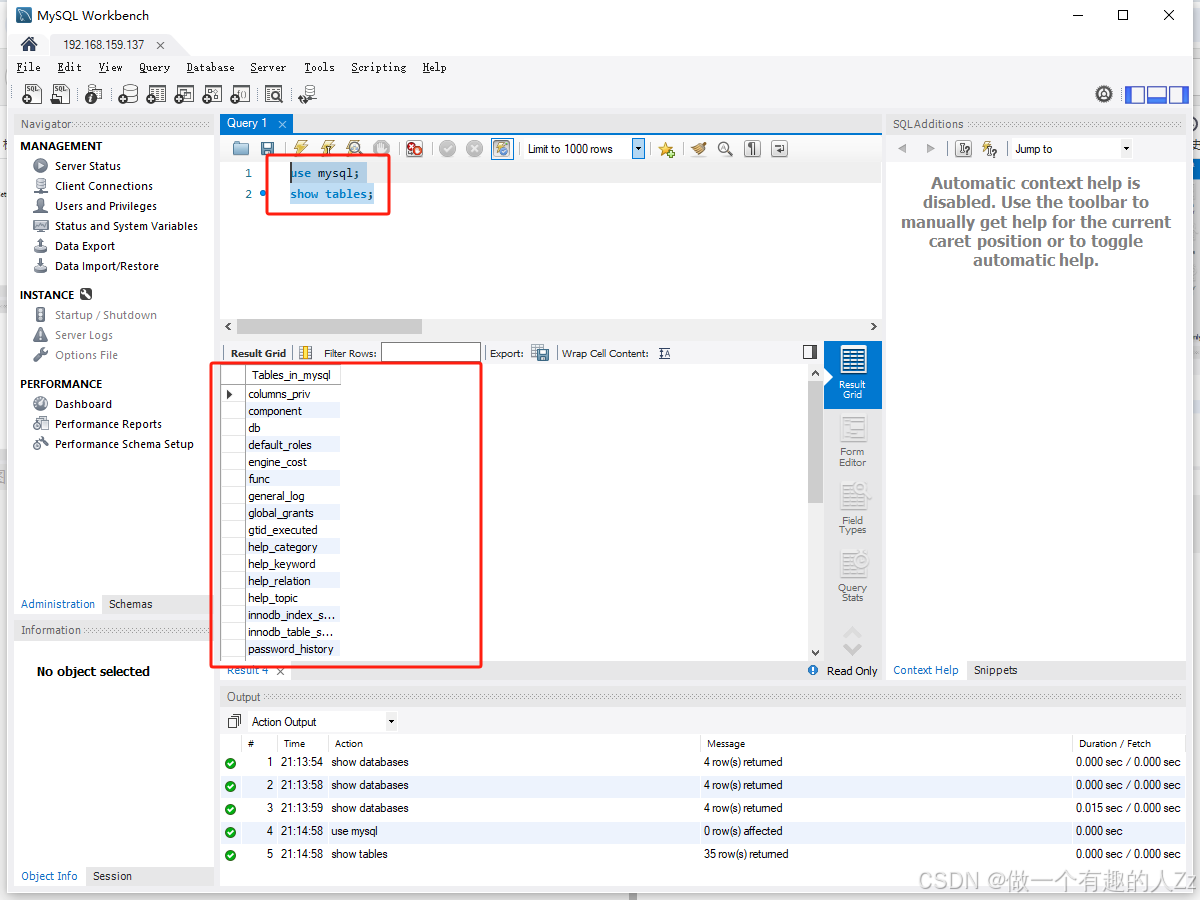Click Create new stored procedure icon

click(212, 94)
